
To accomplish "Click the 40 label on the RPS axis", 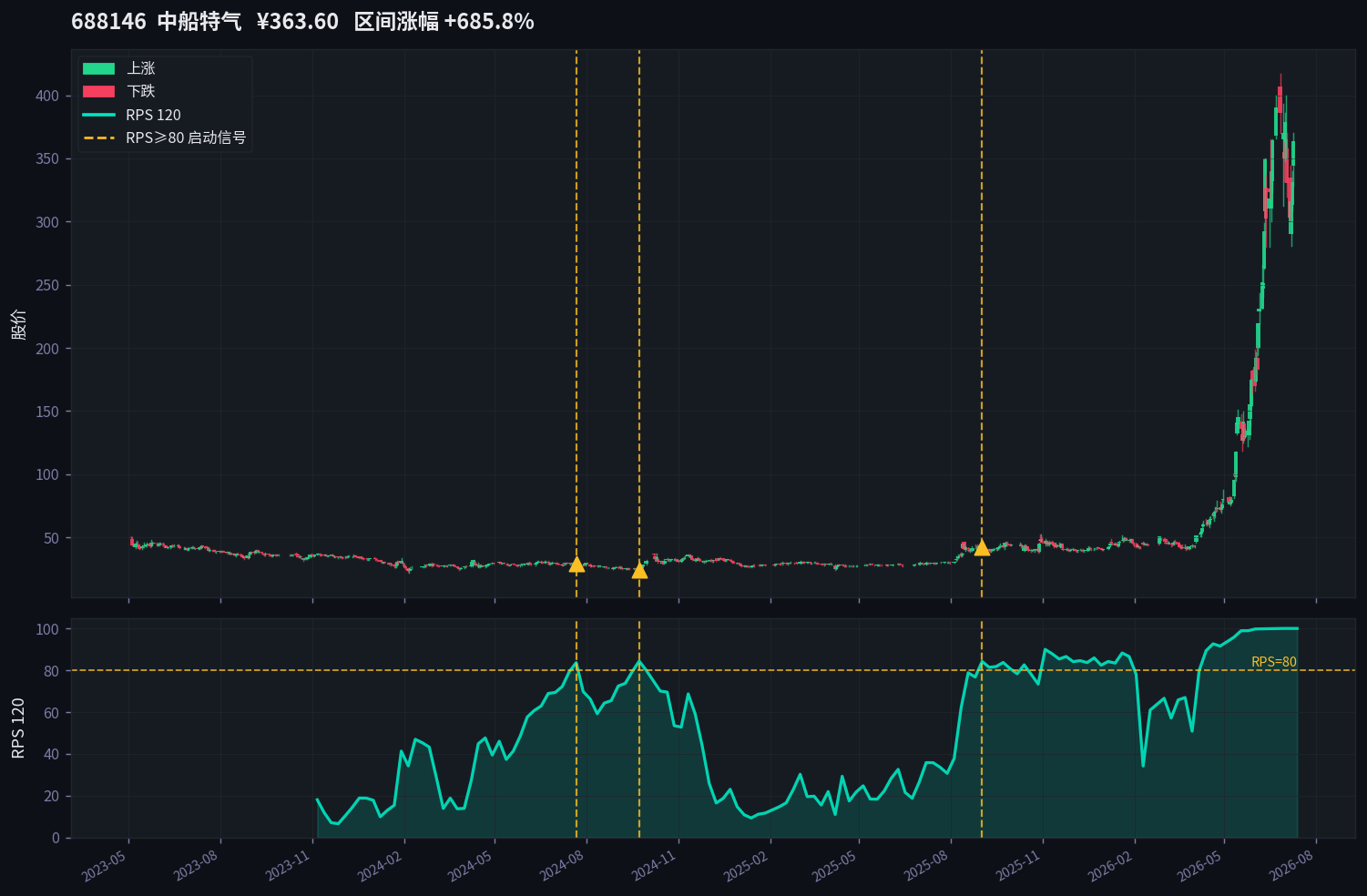I will [x=51, y=754].
